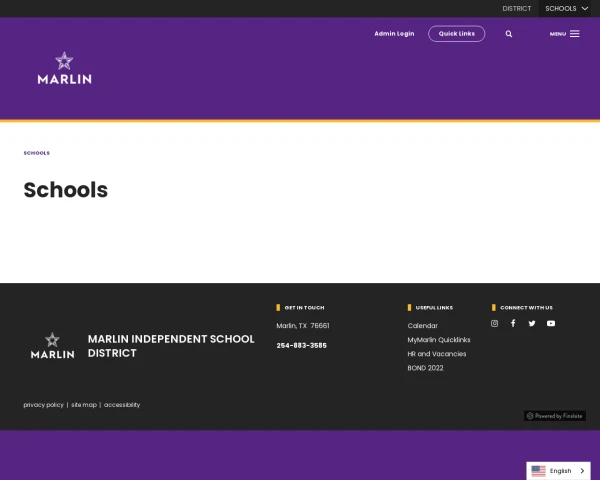This screenshot has height=480, width=600.
Task: Open the English language selector
Action: (558, 471)
